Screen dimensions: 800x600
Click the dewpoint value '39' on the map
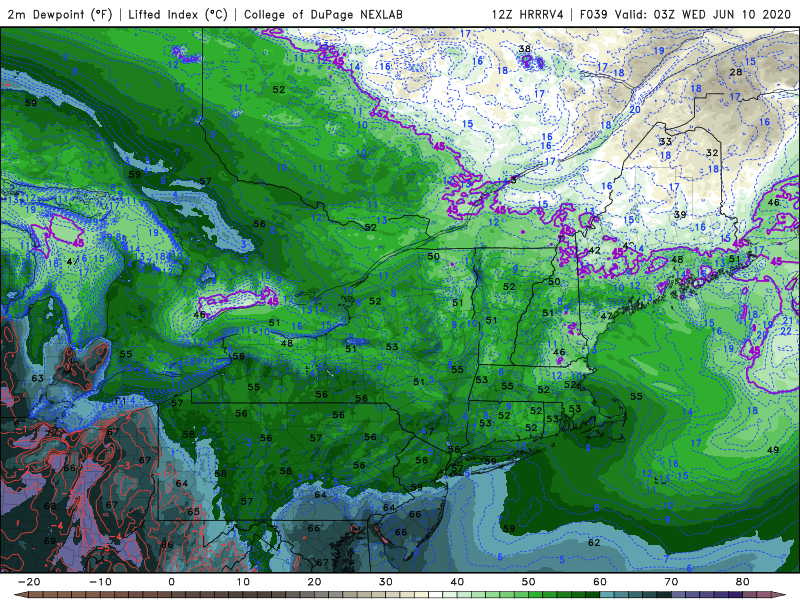point(680,214)
